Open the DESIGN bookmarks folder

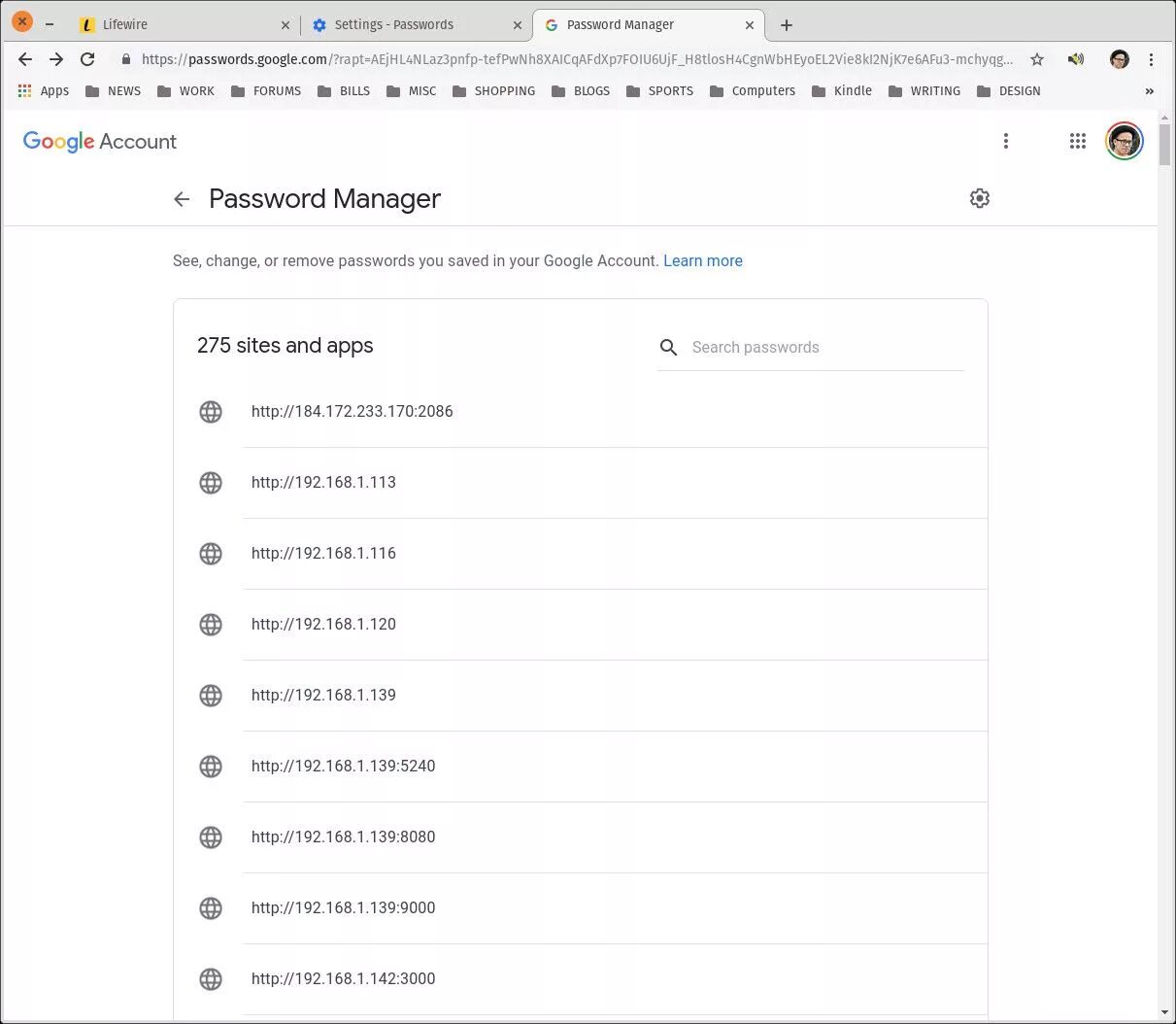click(1009, 90)
